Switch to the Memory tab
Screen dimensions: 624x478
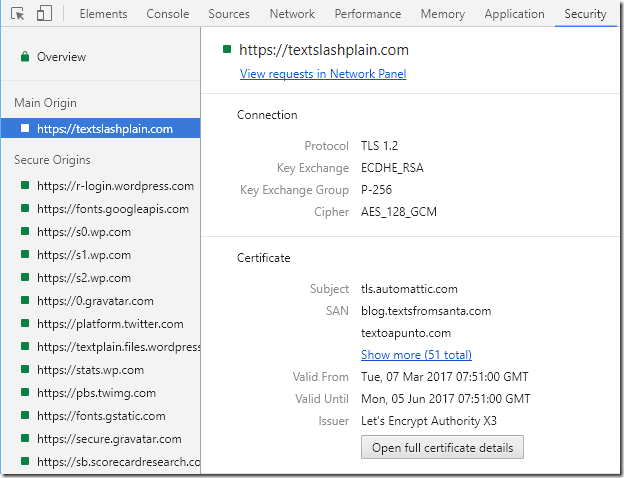tap(443, 14)
